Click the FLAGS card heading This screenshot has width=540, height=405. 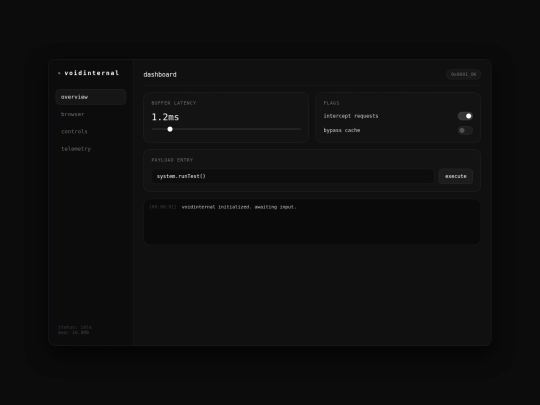331,103
